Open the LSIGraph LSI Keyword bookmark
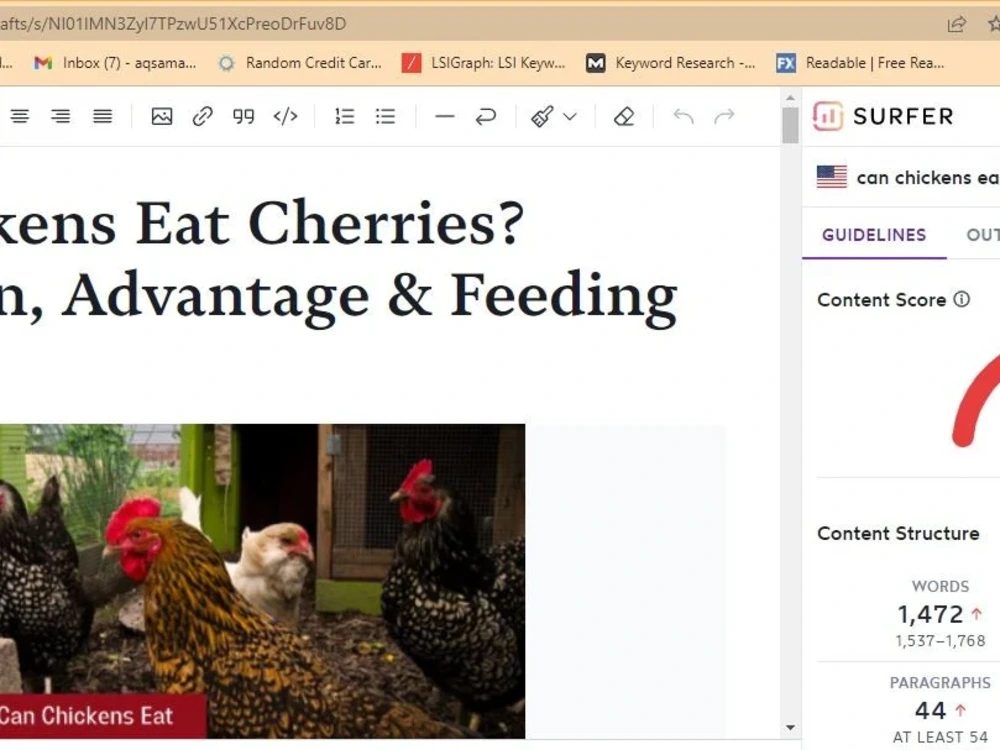Image resolution: width=1000 pixels, height=750 pixels. pyautogui.click(x=483, y=62)
